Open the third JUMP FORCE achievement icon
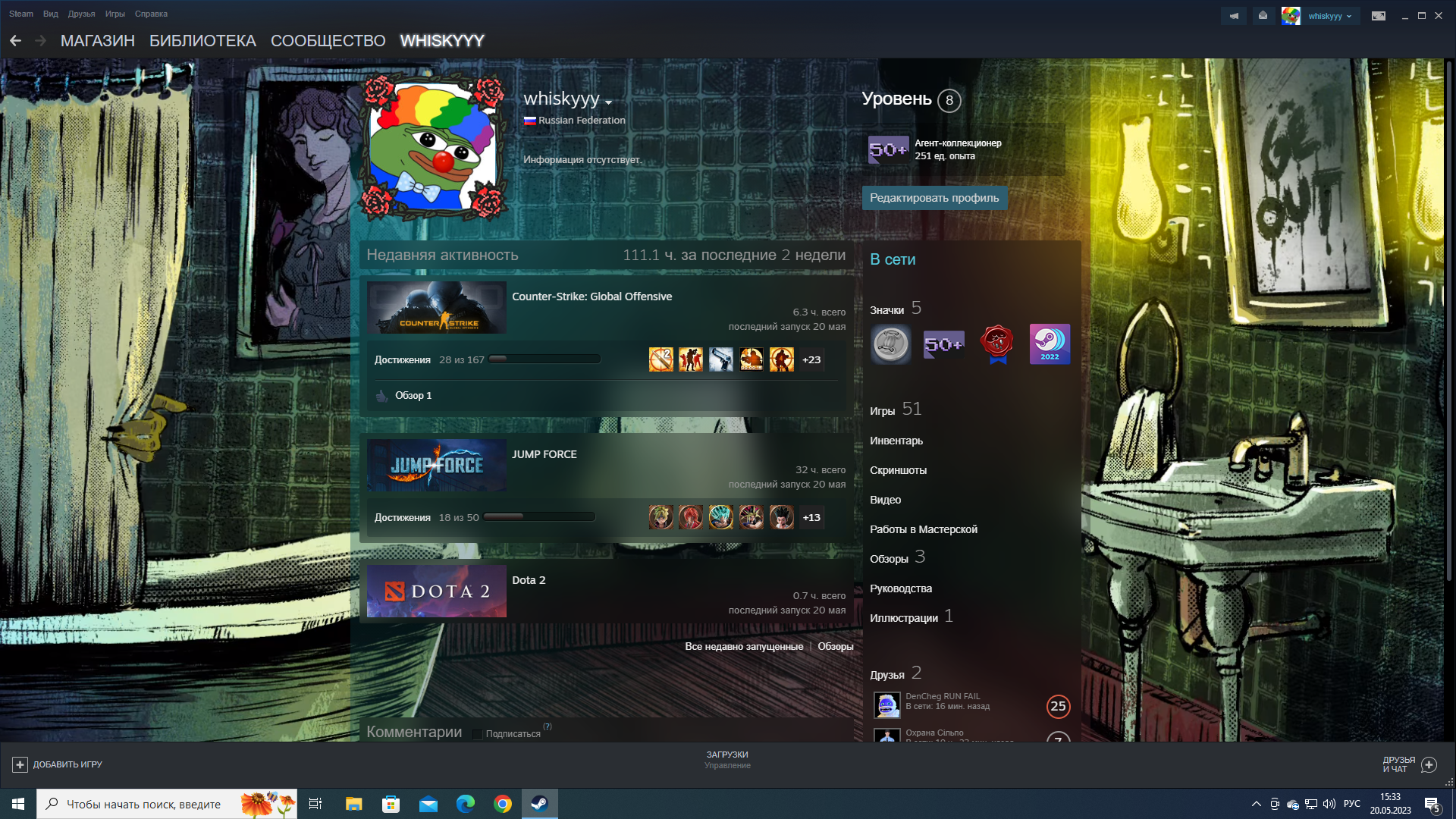This screenshot has height=819, width=1456. pos(721,517)
